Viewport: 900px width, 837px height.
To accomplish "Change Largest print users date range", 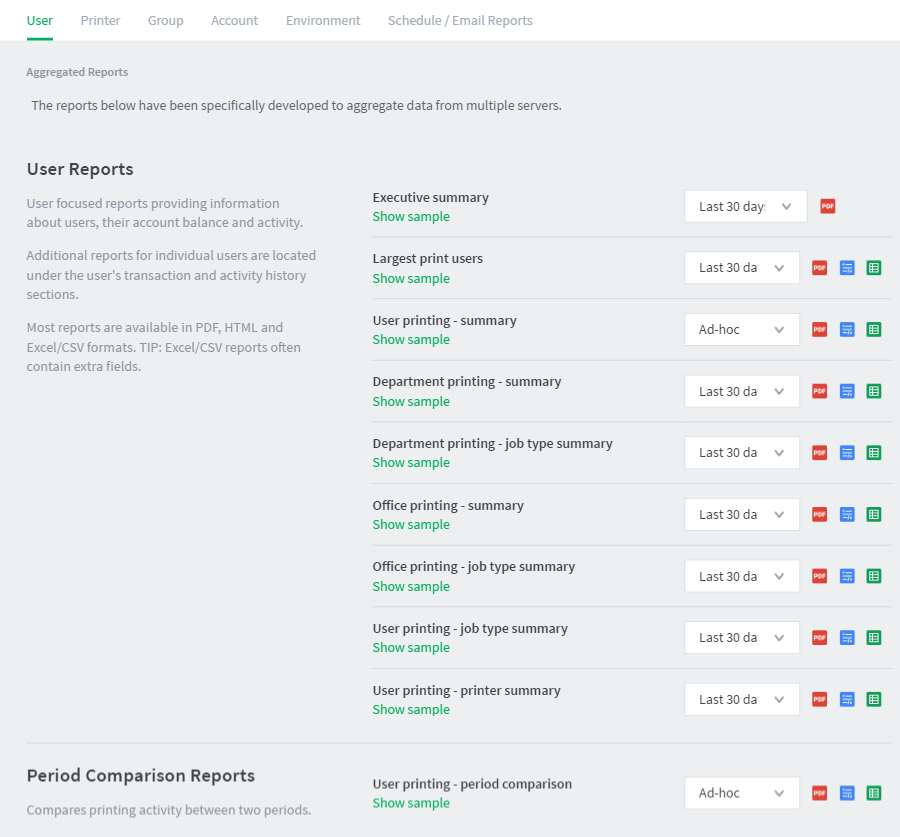I will [742, 268].
